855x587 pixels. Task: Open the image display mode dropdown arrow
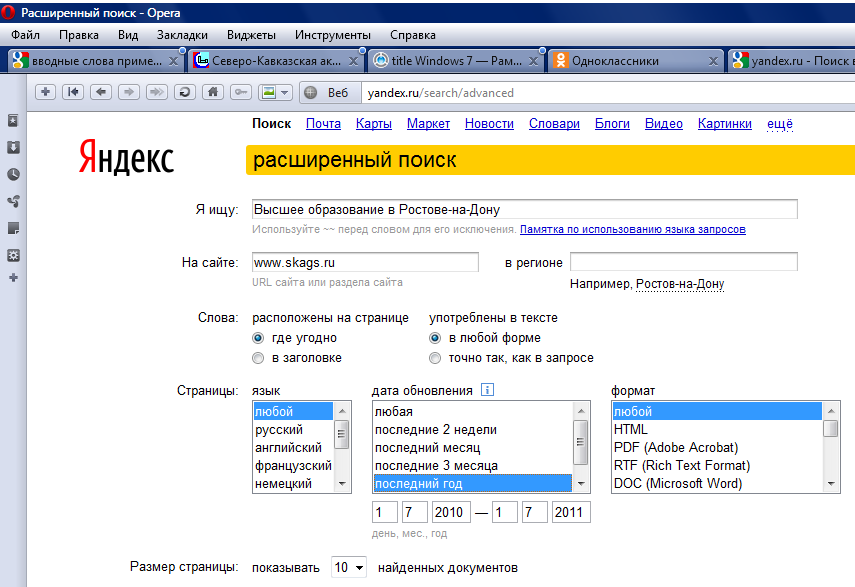click(285, 93)
